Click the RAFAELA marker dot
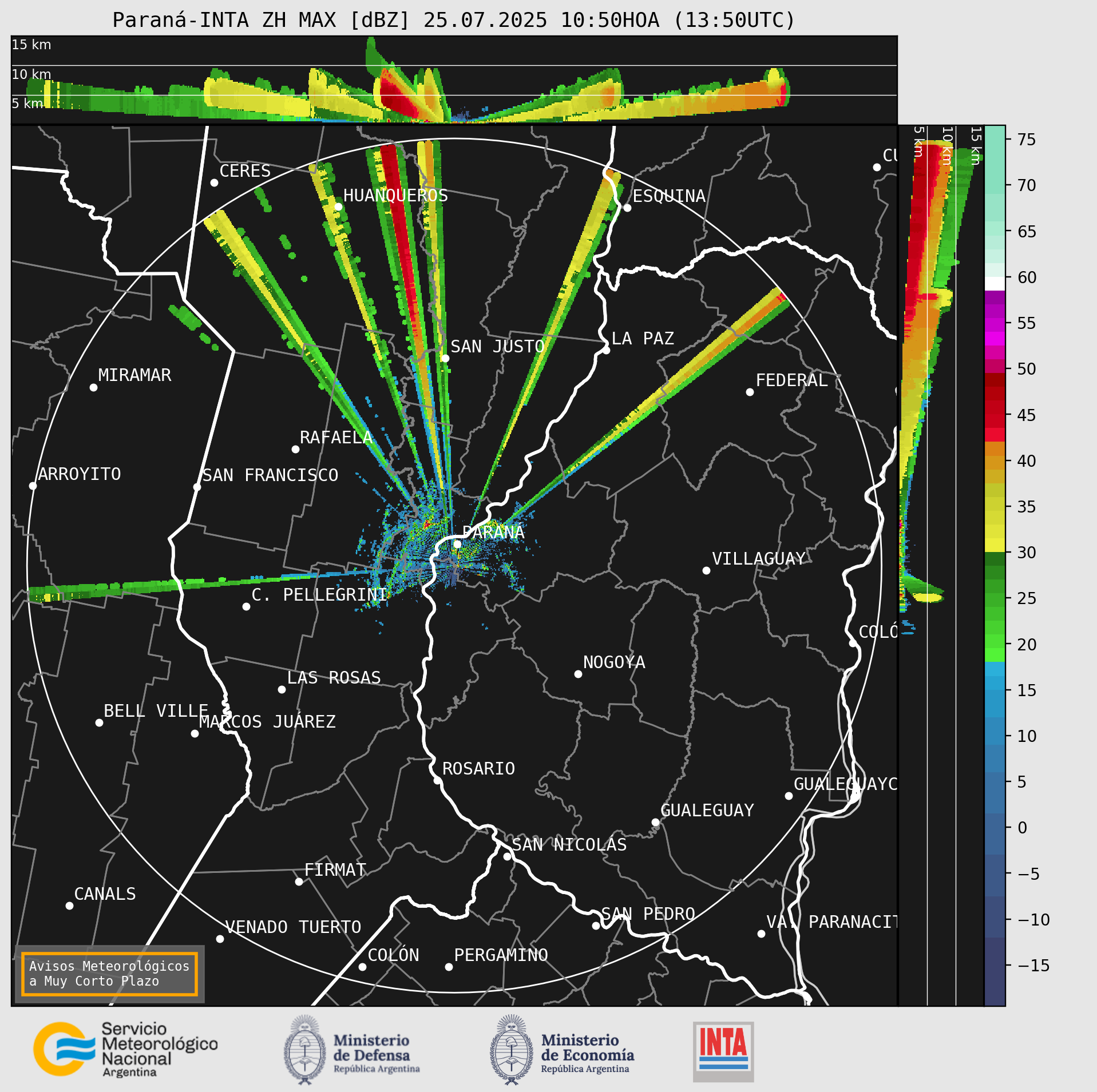The image size is (1097, 1092). [x=295, y=449]
